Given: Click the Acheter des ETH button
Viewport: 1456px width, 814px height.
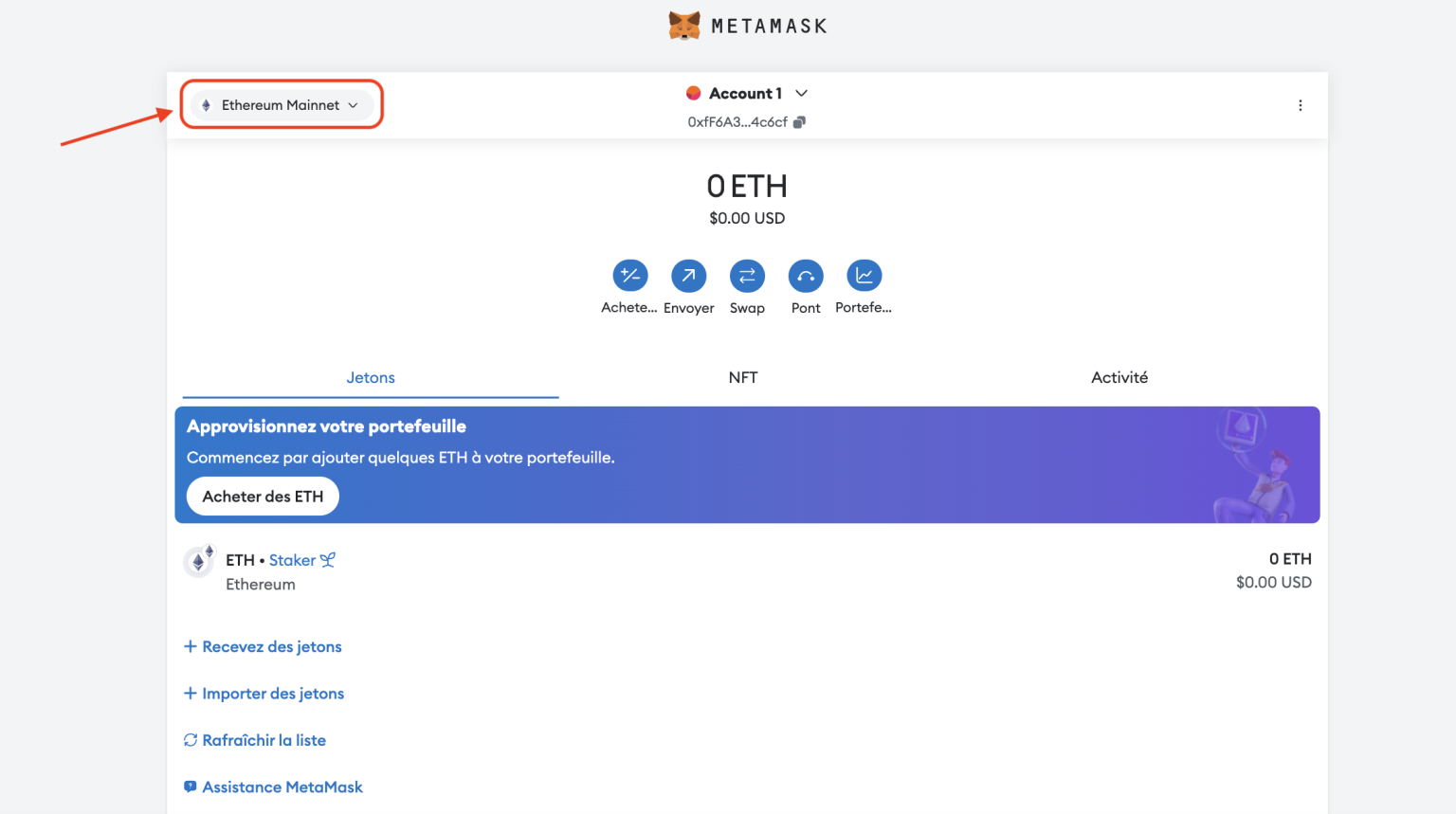Looking at the screenshot, I should (263, 497).
